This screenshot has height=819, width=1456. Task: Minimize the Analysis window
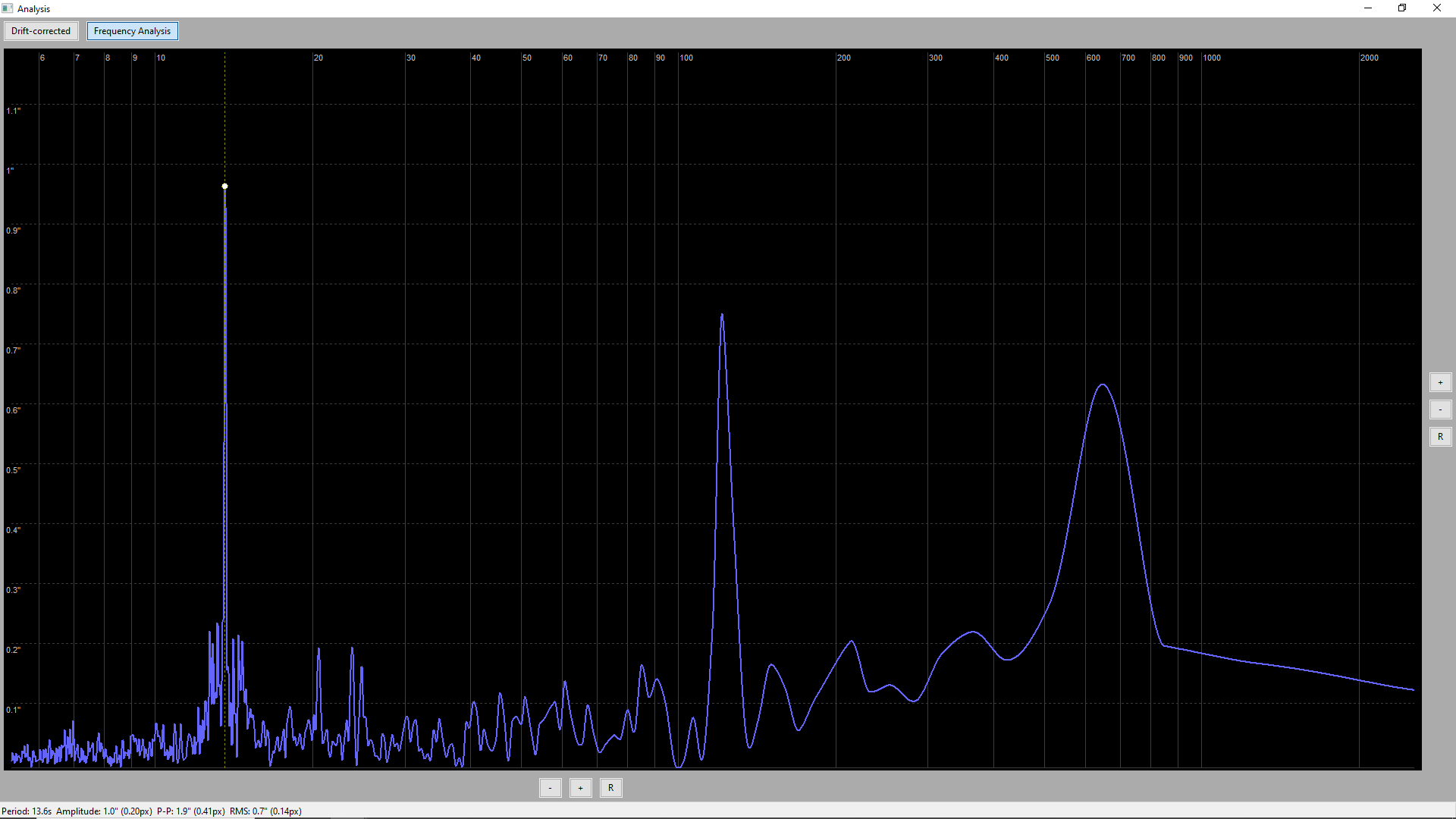tap(1368, 8)
